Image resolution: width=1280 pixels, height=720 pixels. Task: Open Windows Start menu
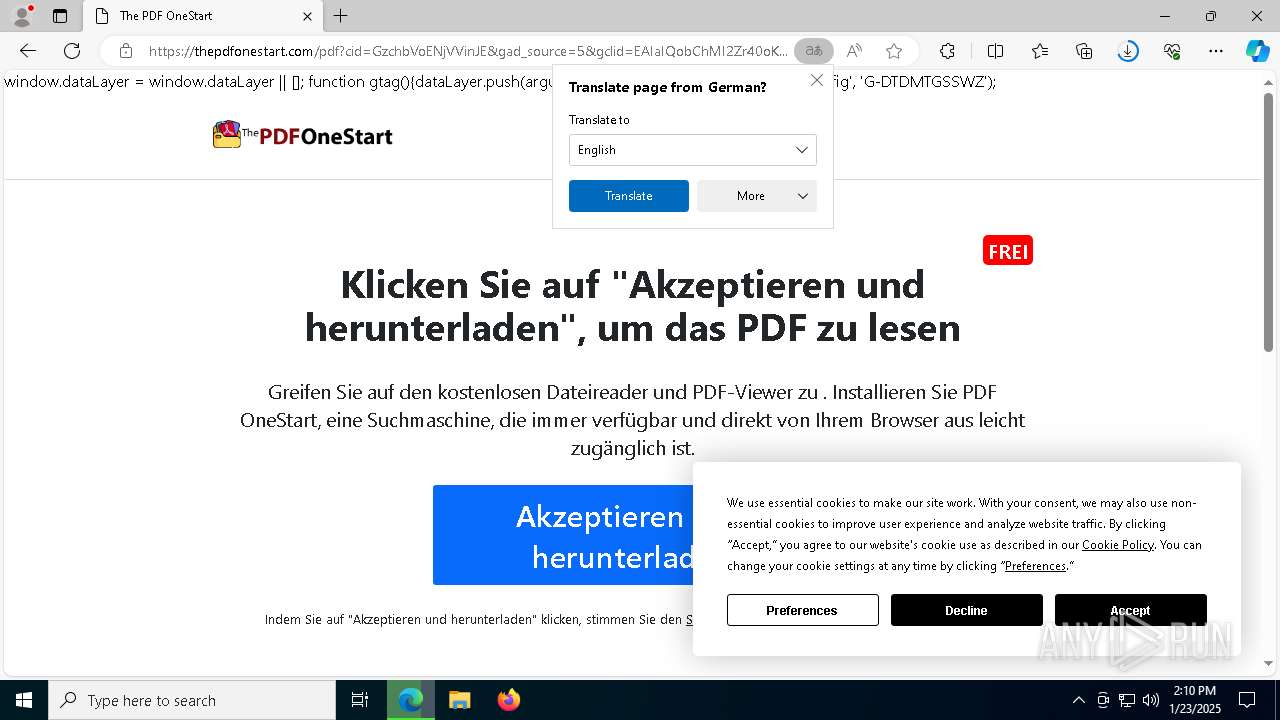[x=24, y=700]
